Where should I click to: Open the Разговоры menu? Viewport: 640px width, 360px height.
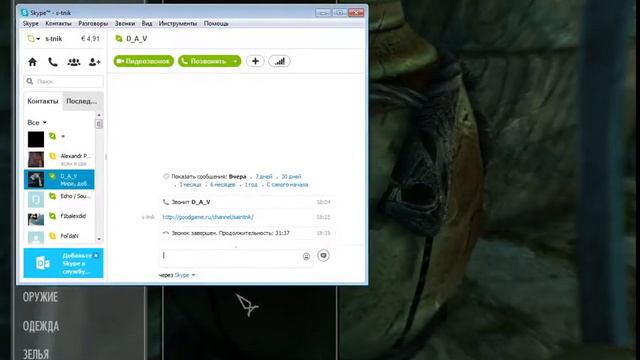pos(93,24)
